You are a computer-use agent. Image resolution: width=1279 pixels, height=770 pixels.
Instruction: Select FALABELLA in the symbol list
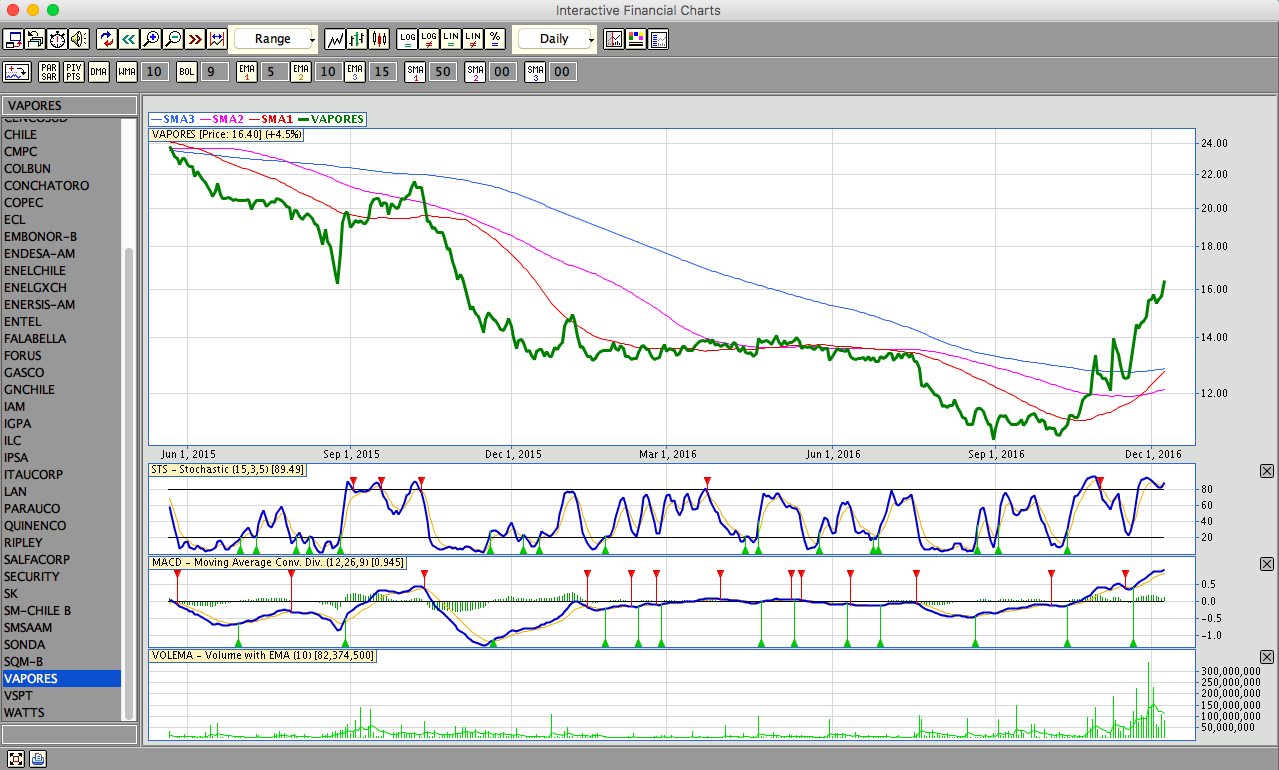click(35, 339)
